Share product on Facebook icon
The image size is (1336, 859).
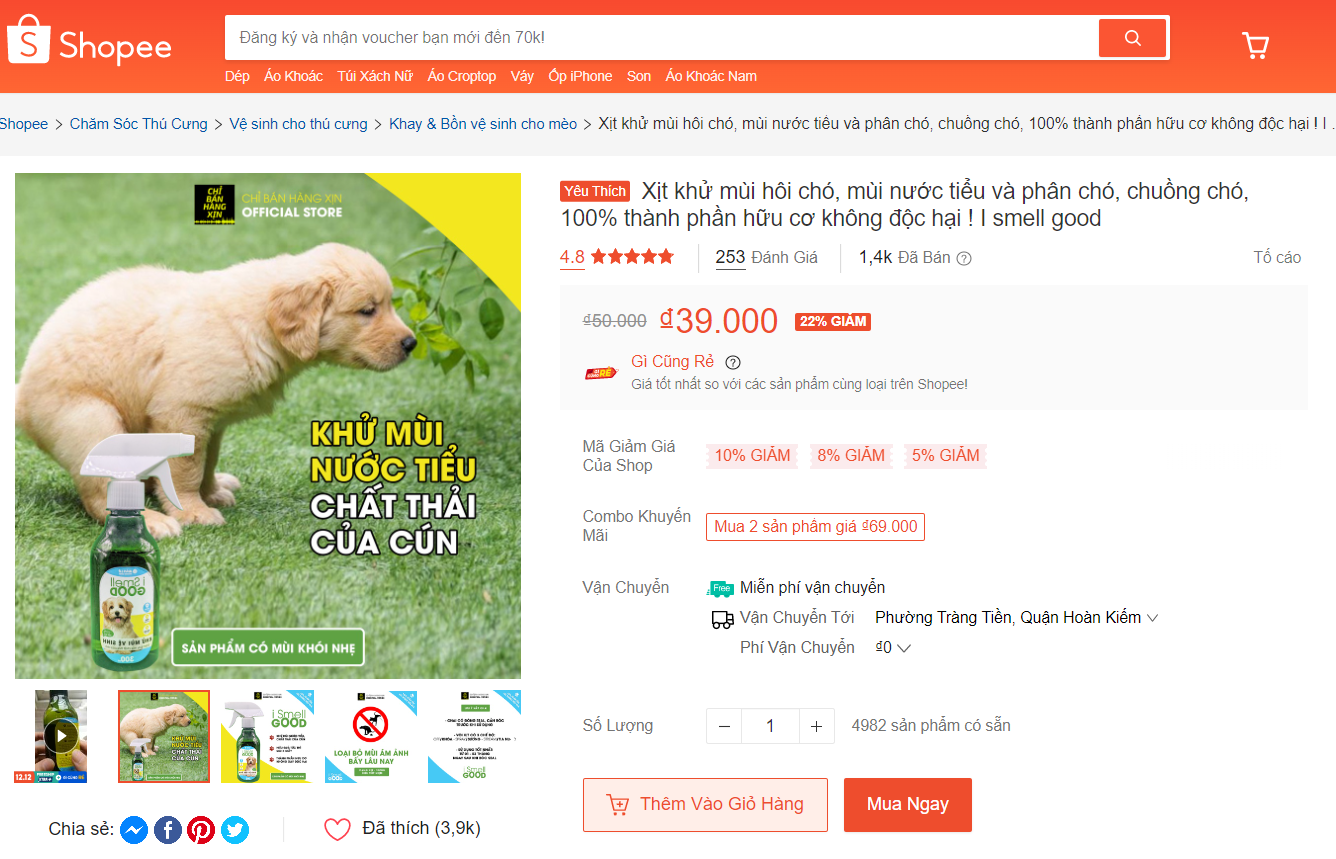tap(168, 830)
